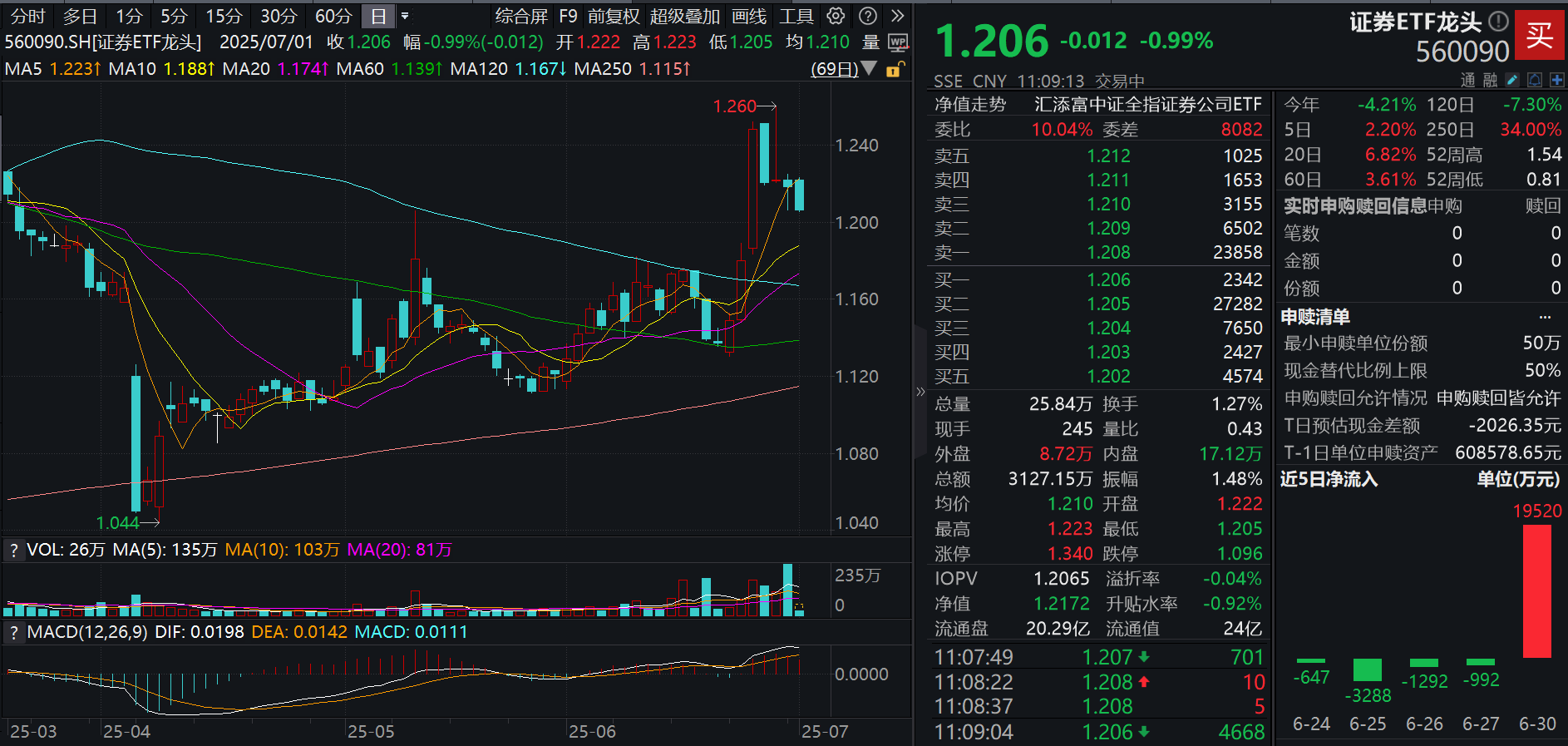The width and height of the screenshot is (1568, 746).
Task: Select the 60分 period tab
Action: coord(333,16)
